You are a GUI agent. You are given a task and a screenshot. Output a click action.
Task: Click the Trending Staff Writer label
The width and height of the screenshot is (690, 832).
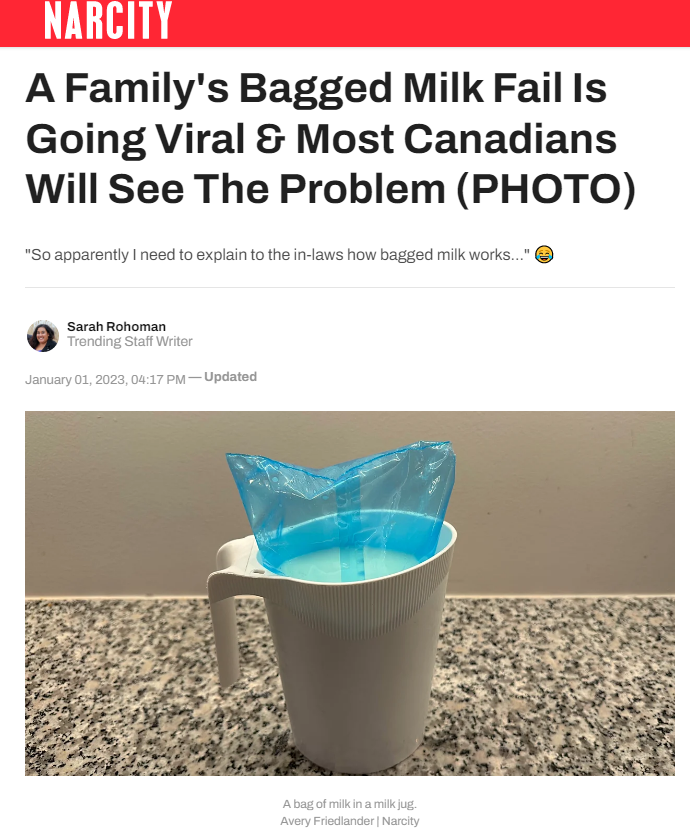pyautogui.click(x=130, y=341)
